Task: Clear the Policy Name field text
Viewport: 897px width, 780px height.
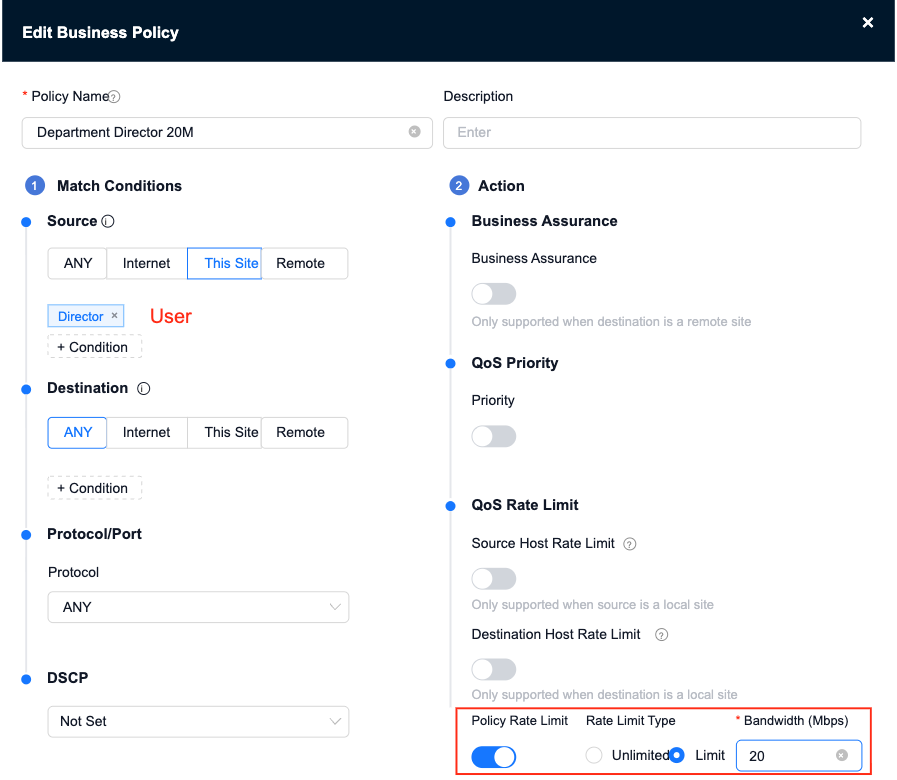Action: click(x=414, y=132)
